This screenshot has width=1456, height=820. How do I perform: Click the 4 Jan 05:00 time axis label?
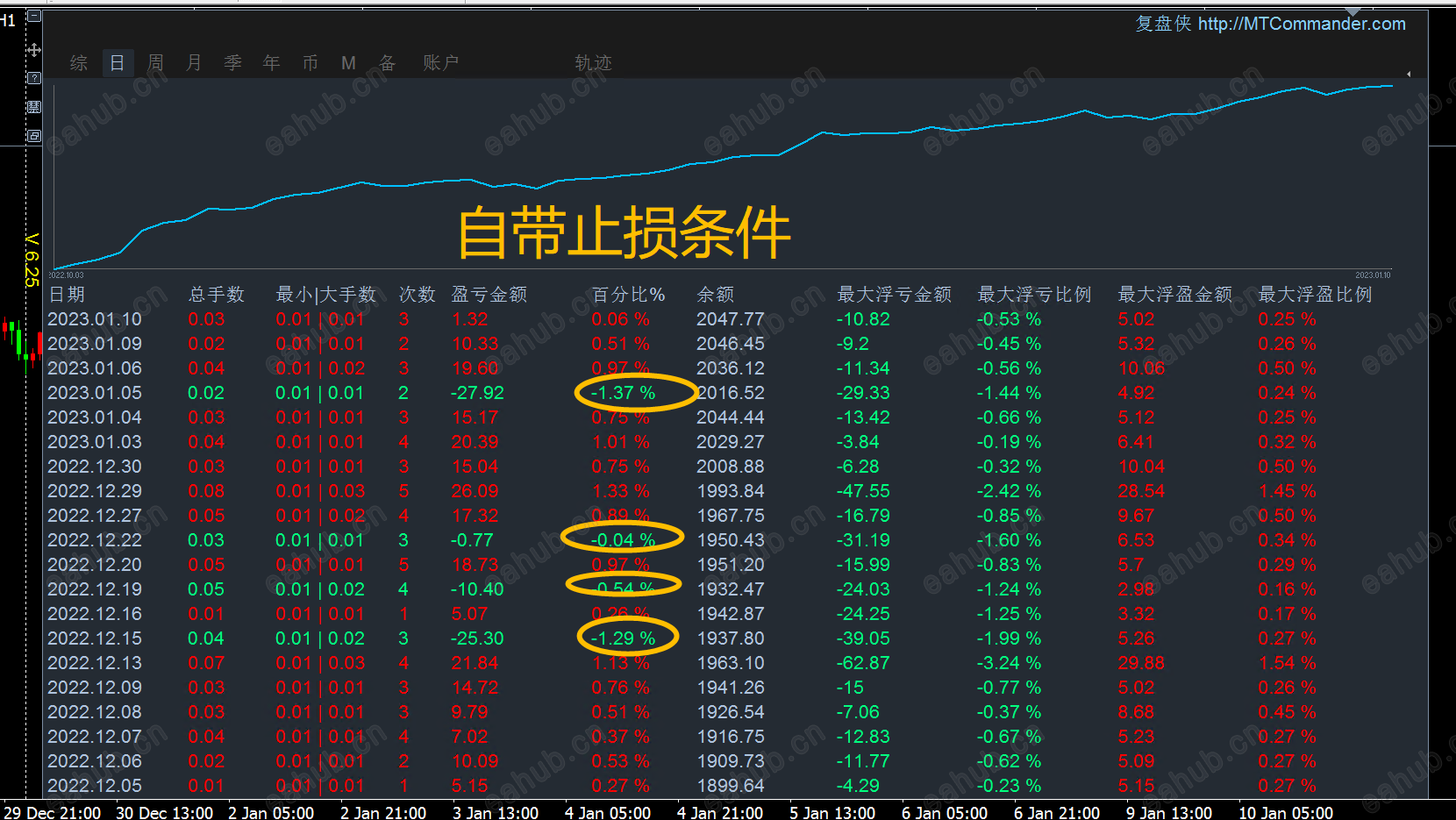coord(608,813)
